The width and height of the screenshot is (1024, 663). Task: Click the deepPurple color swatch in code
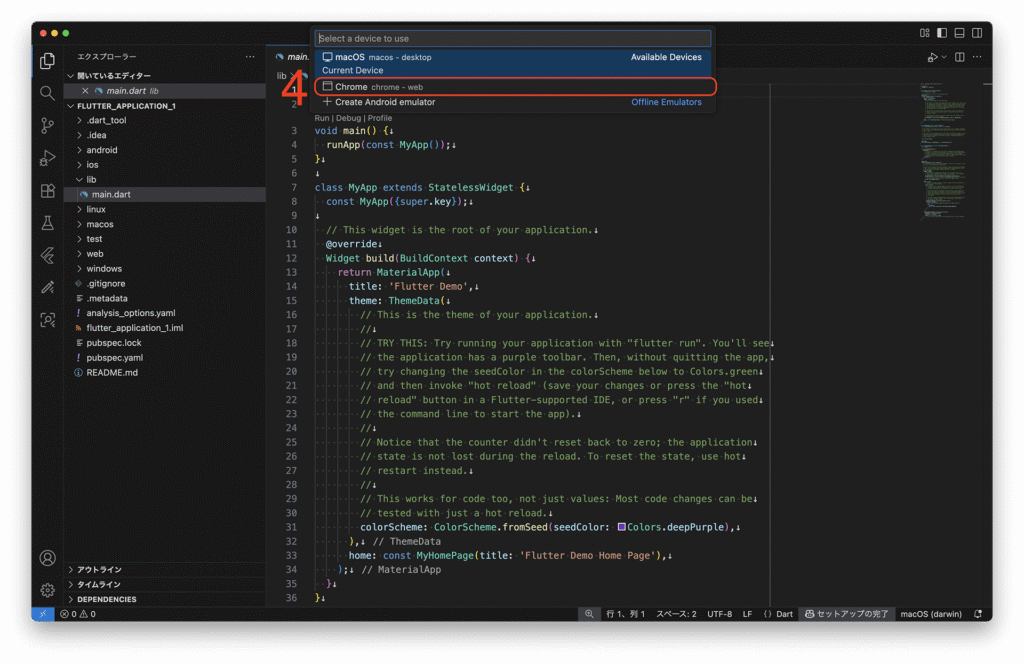[622, 527]
